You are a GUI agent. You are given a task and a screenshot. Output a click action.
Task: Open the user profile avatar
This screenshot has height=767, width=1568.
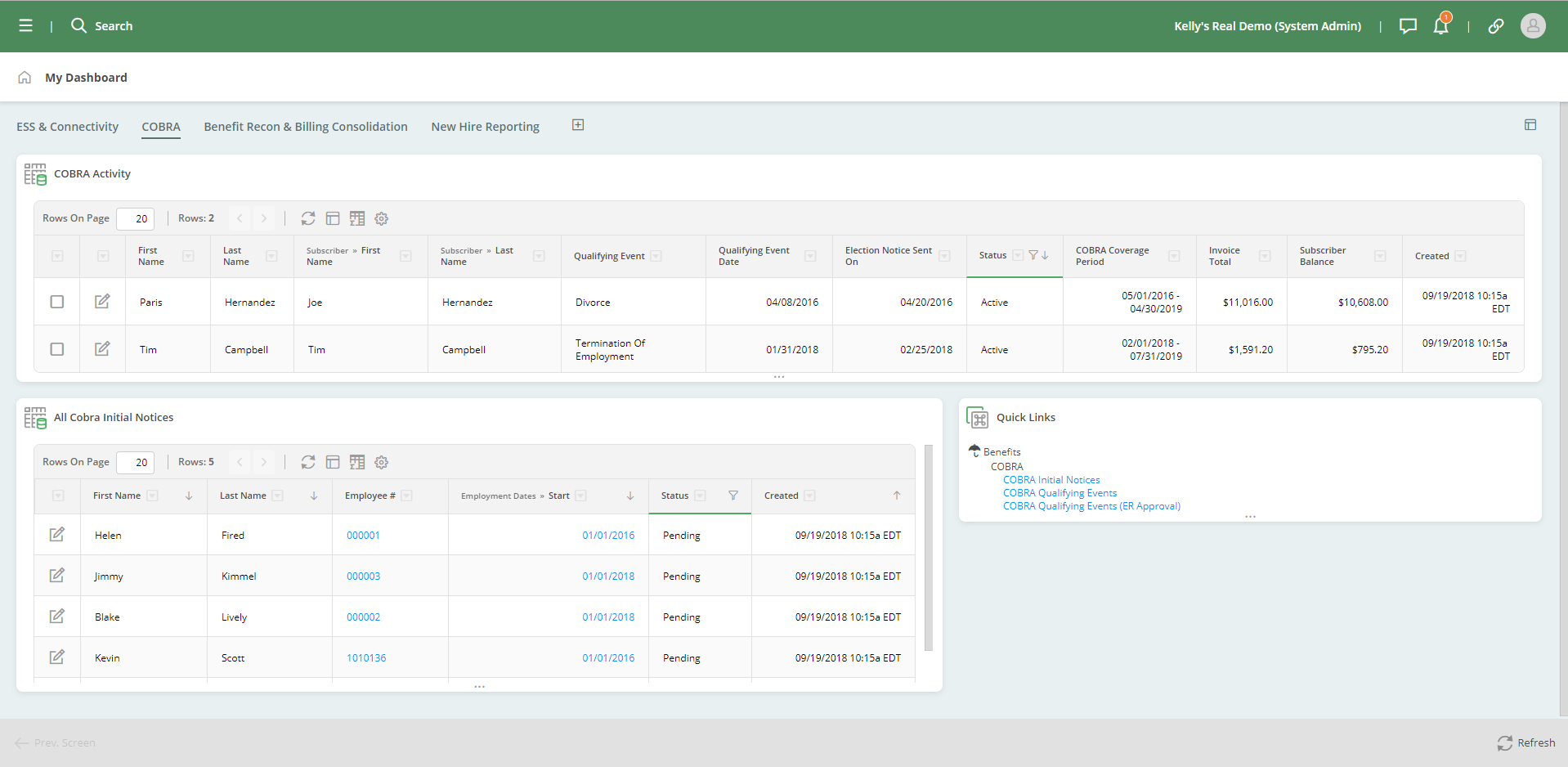[x=1532, y=26]
